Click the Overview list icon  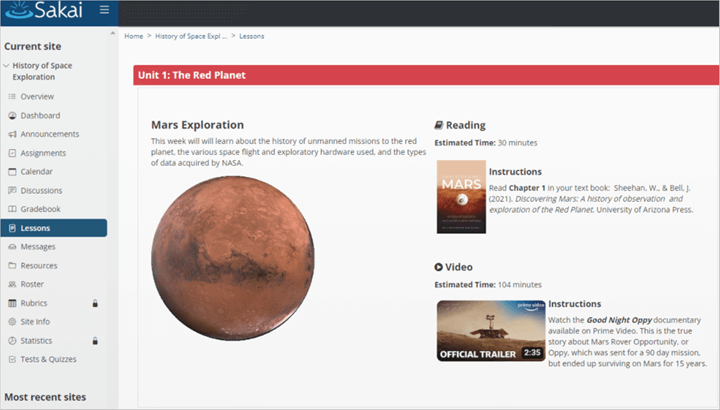tap(12, 97)
